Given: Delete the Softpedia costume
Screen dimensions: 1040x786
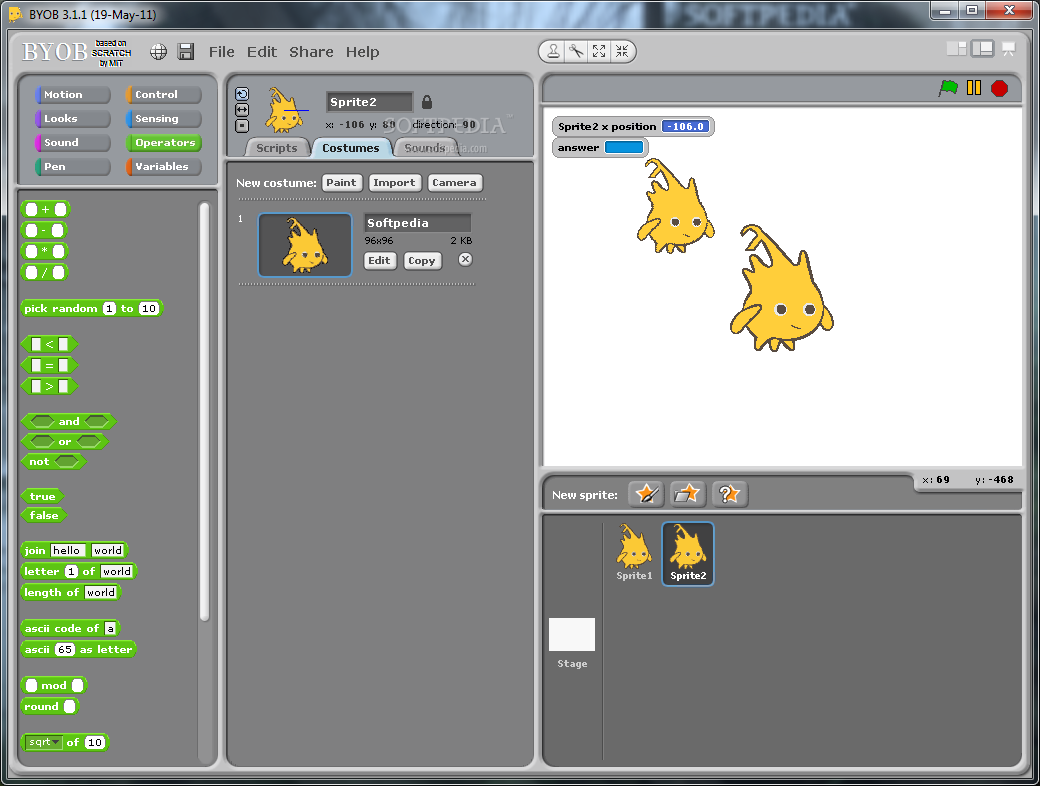Looking at the screenshot, I should pyautogui.click(x=466, y=259).
